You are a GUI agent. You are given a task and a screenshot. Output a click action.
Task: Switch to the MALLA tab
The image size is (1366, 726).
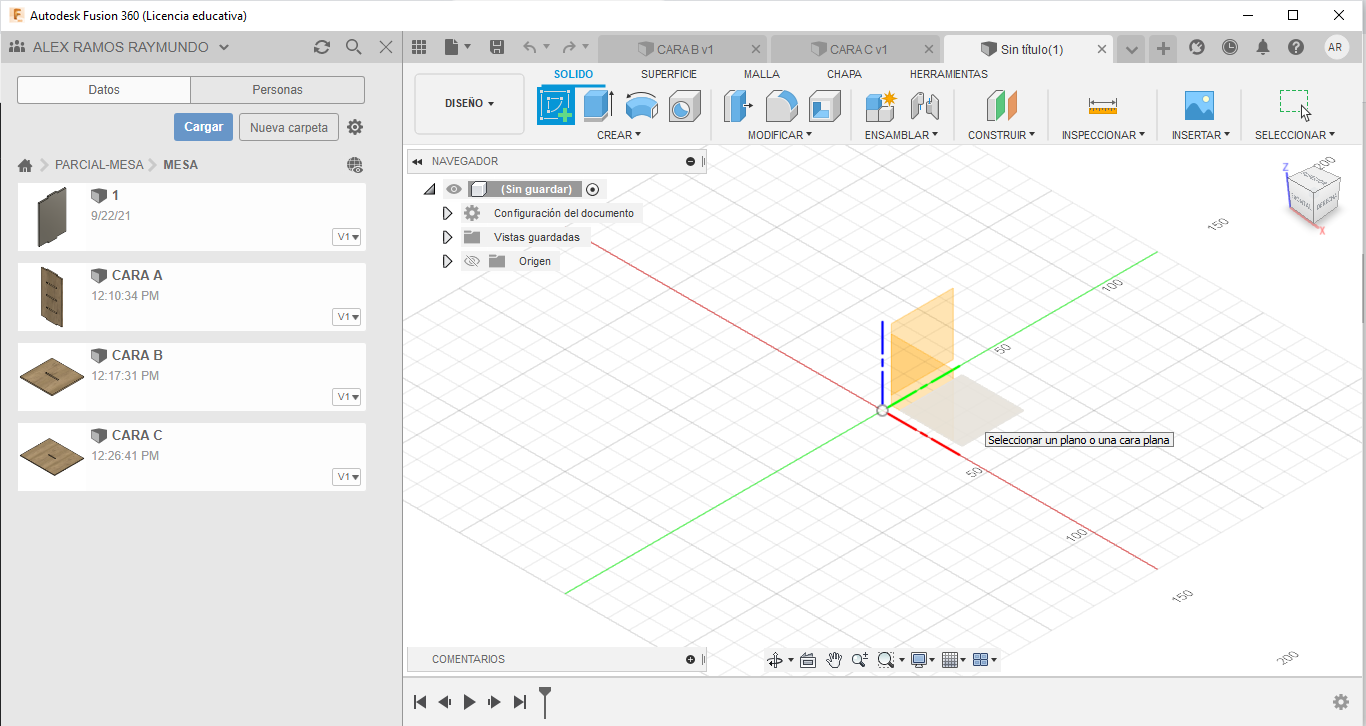762,74
